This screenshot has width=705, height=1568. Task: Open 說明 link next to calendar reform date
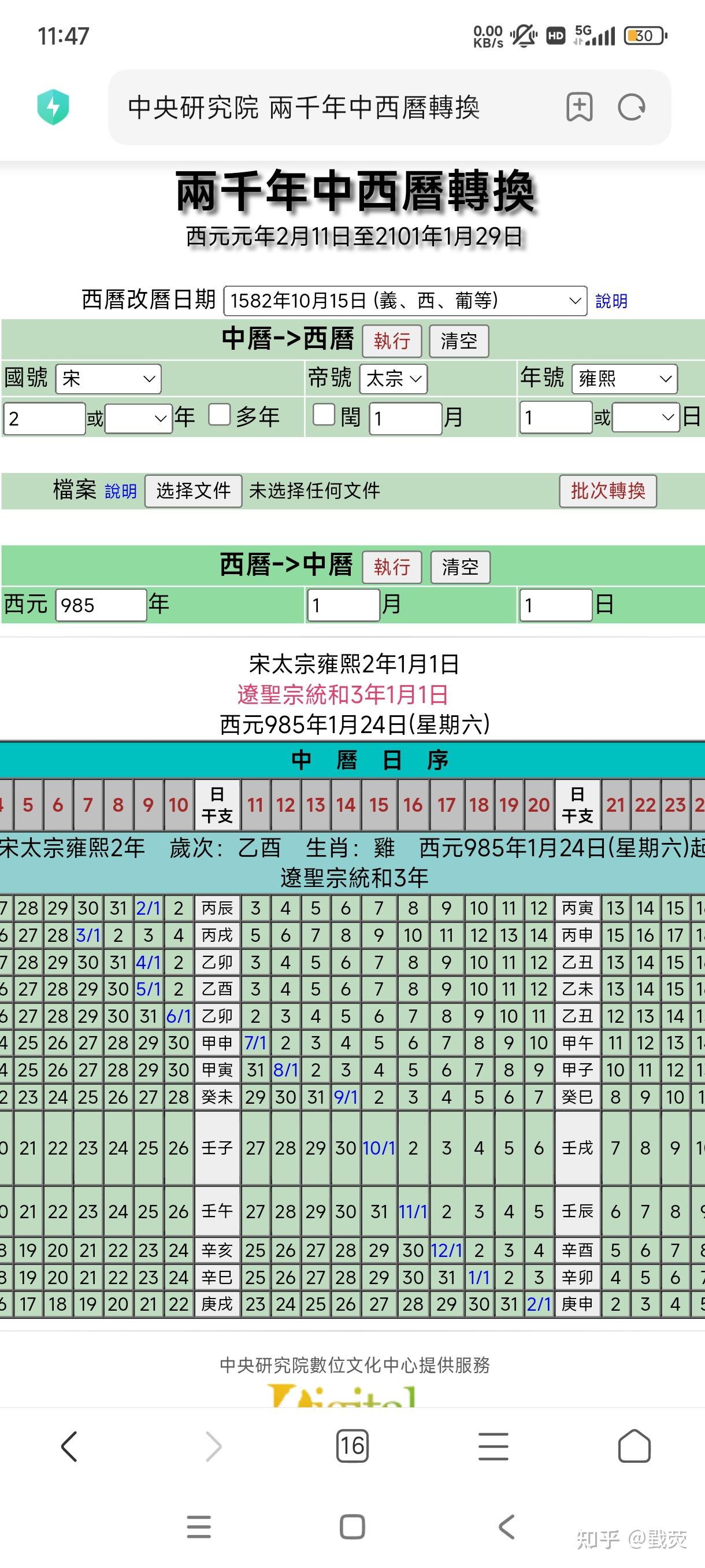coord(611,301)
